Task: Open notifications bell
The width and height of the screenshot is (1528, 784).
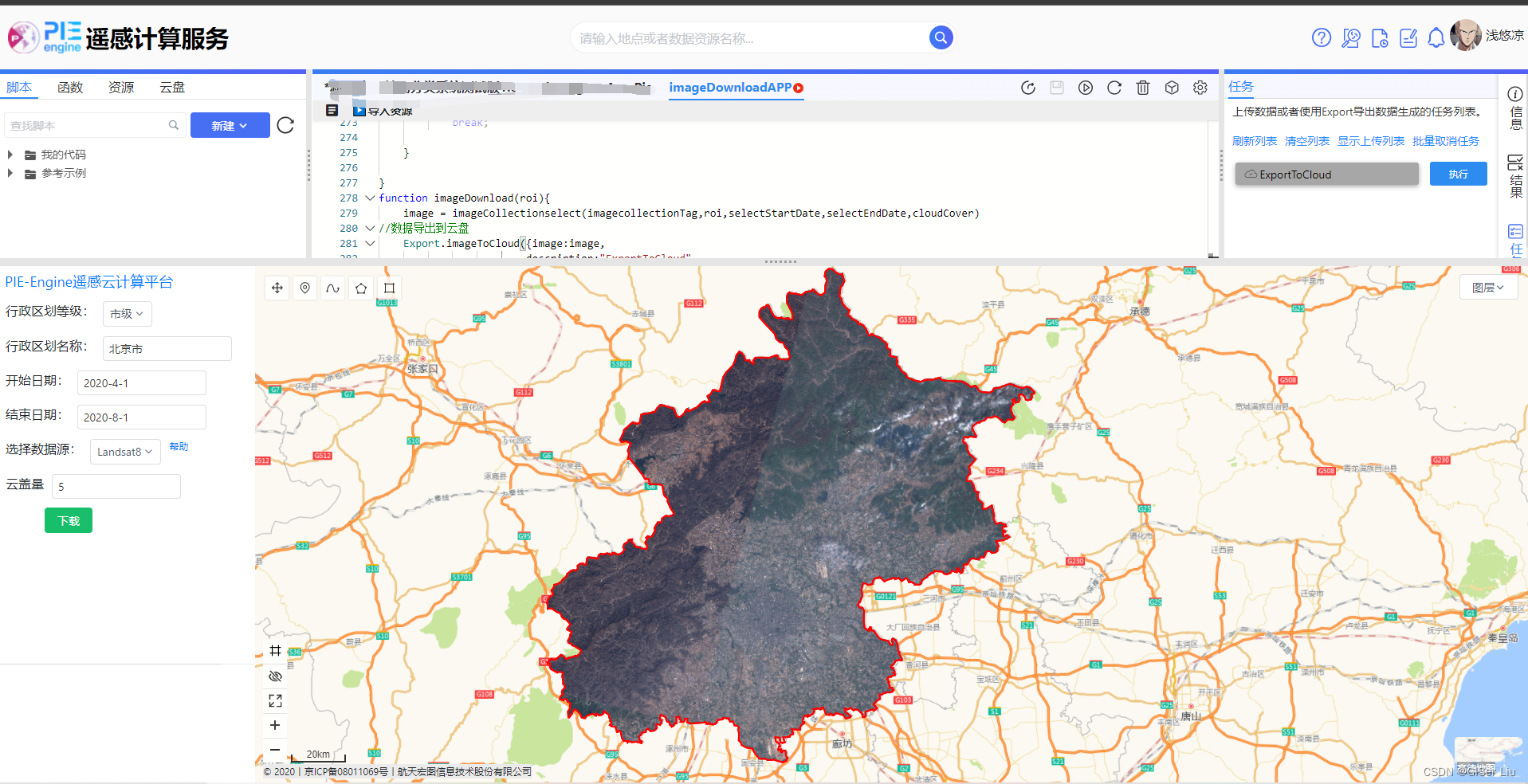Action: [1436, 37]
